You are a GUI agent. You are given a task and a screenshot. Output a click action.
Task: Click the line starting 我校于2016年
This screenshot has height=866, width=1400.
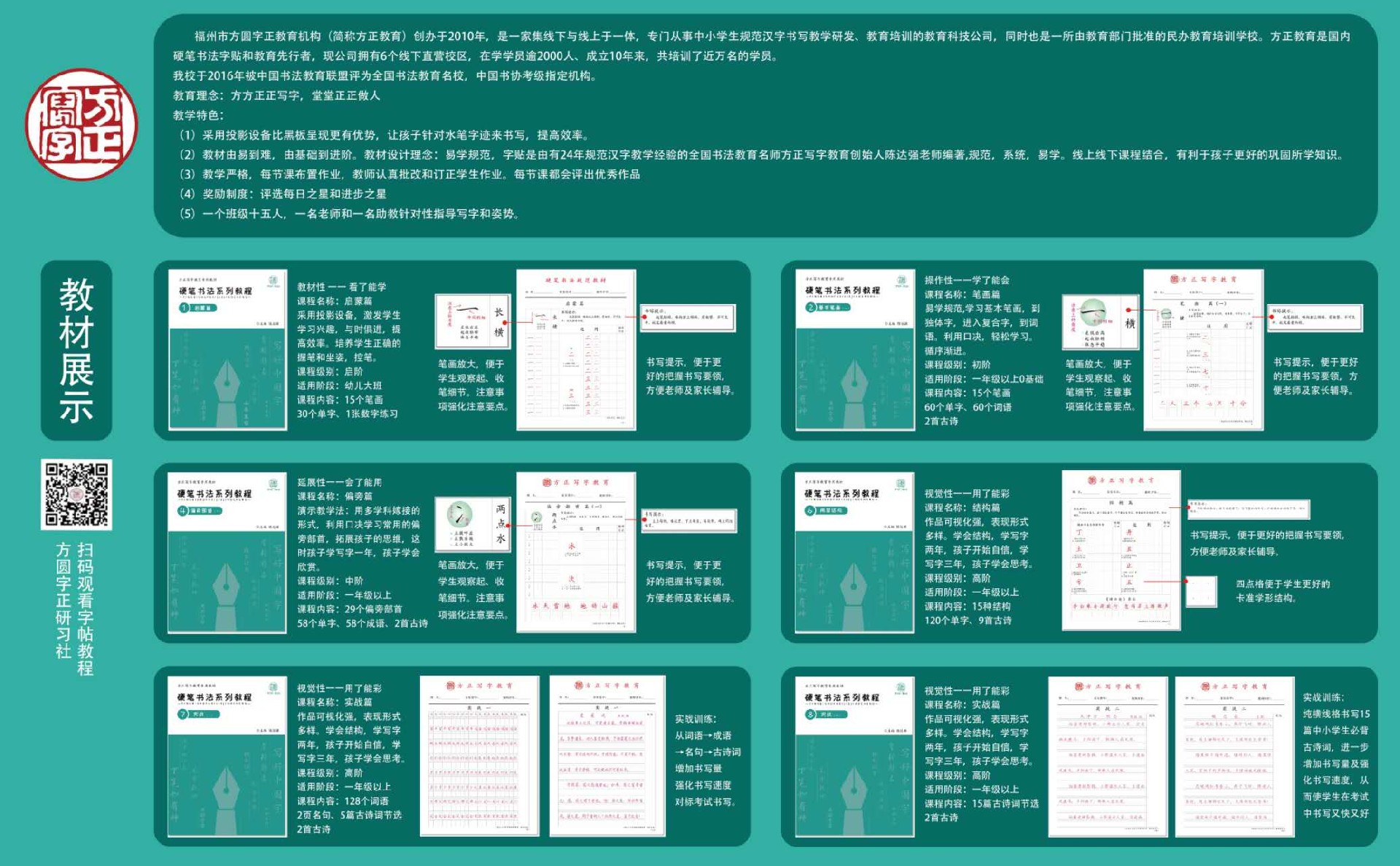coord(386,76)
